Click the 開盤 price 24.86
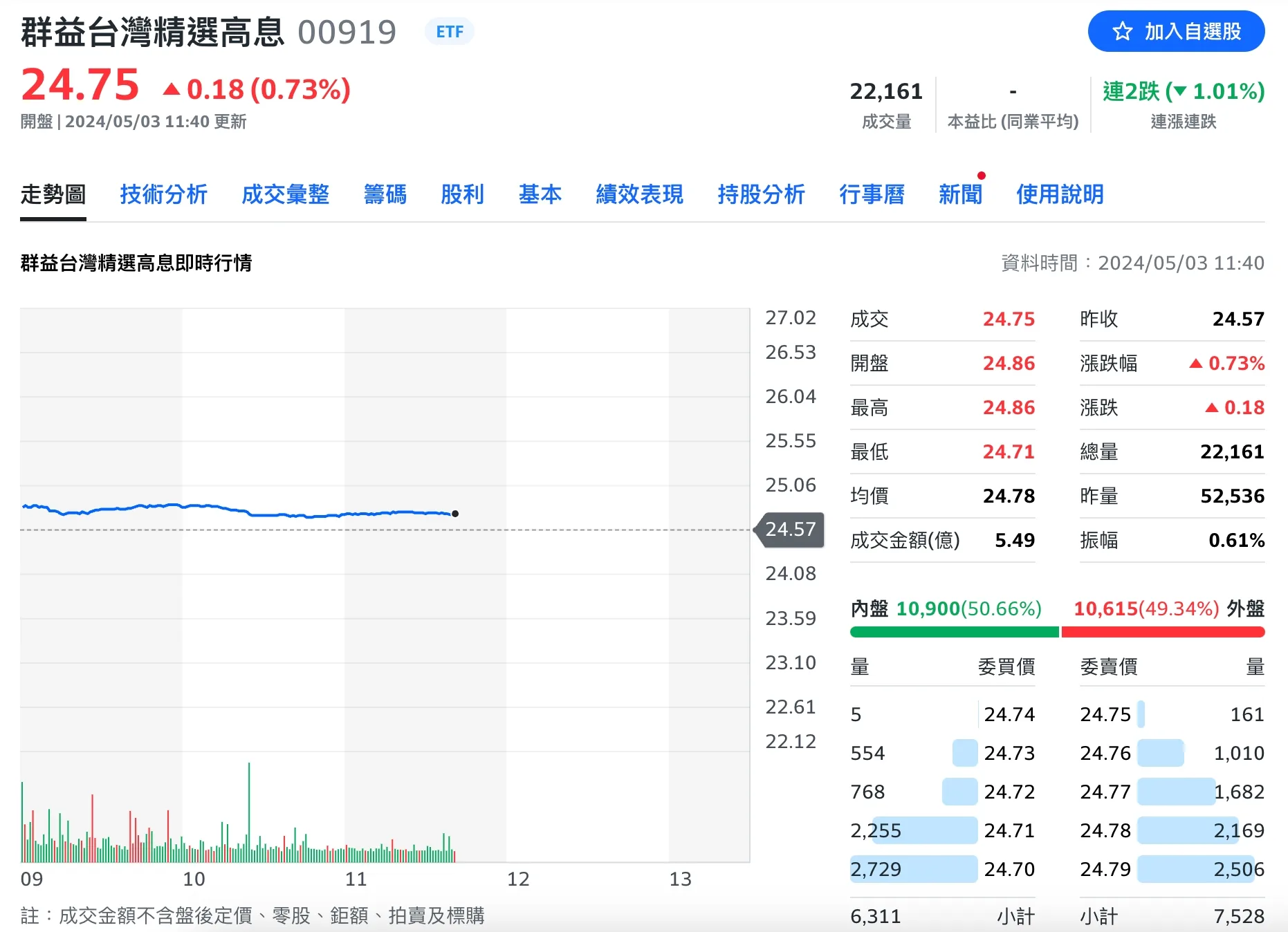 tap(1009, 363)
